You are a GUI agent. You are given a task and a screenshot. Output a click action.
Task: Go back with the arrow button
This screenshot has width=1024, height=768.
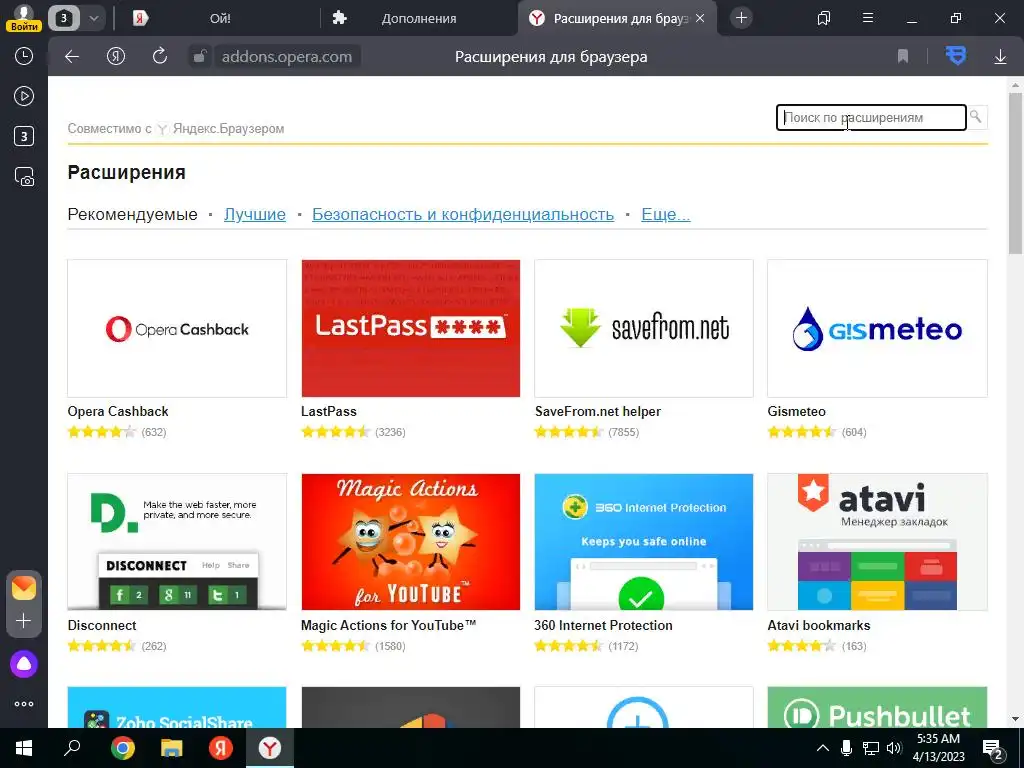72,57
